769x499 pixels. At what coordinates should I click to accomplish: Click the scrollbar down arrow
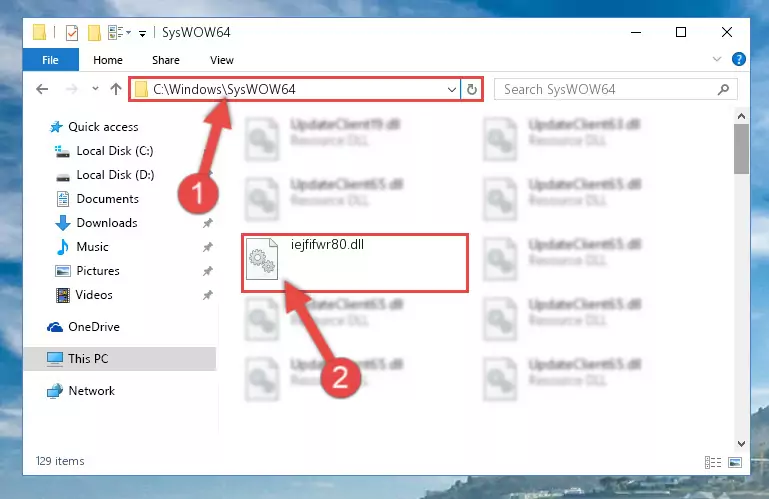coord(741,444)
